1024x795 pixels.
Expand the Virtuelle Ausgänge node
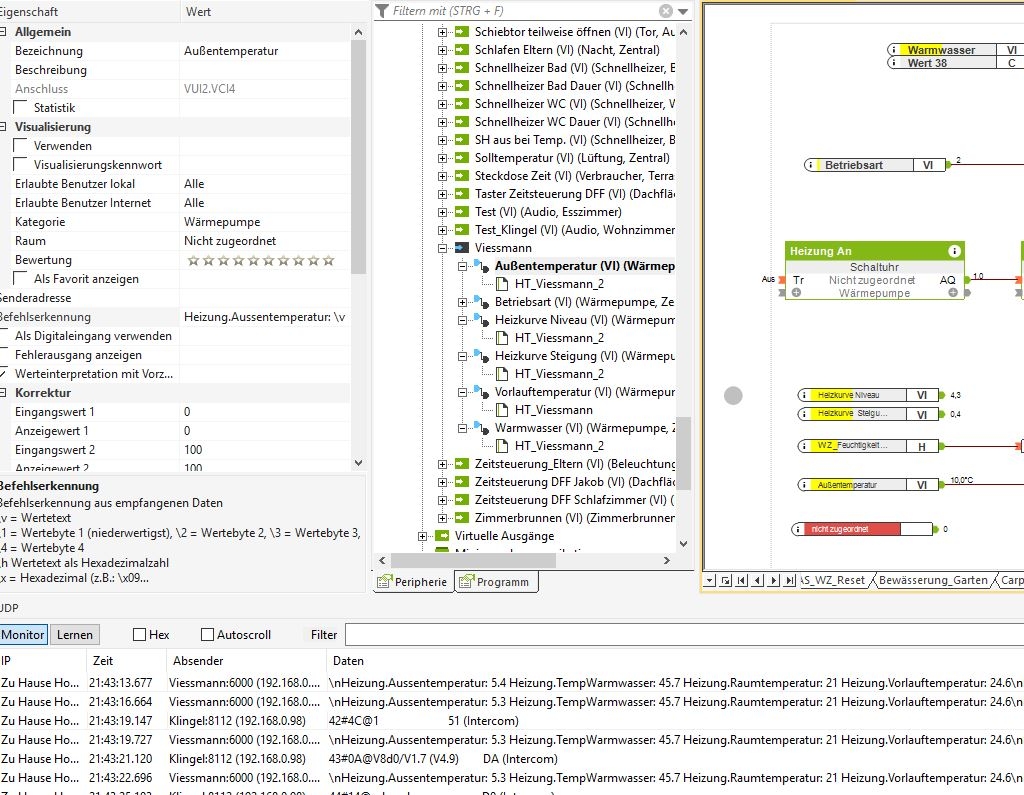click(422, 536)
